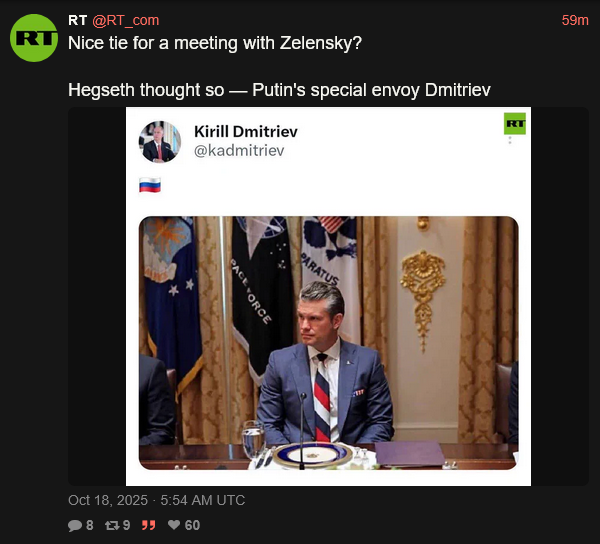The image size is (600, 544).
Task: Click the Russian flag emoji
Action: (150, 185)
